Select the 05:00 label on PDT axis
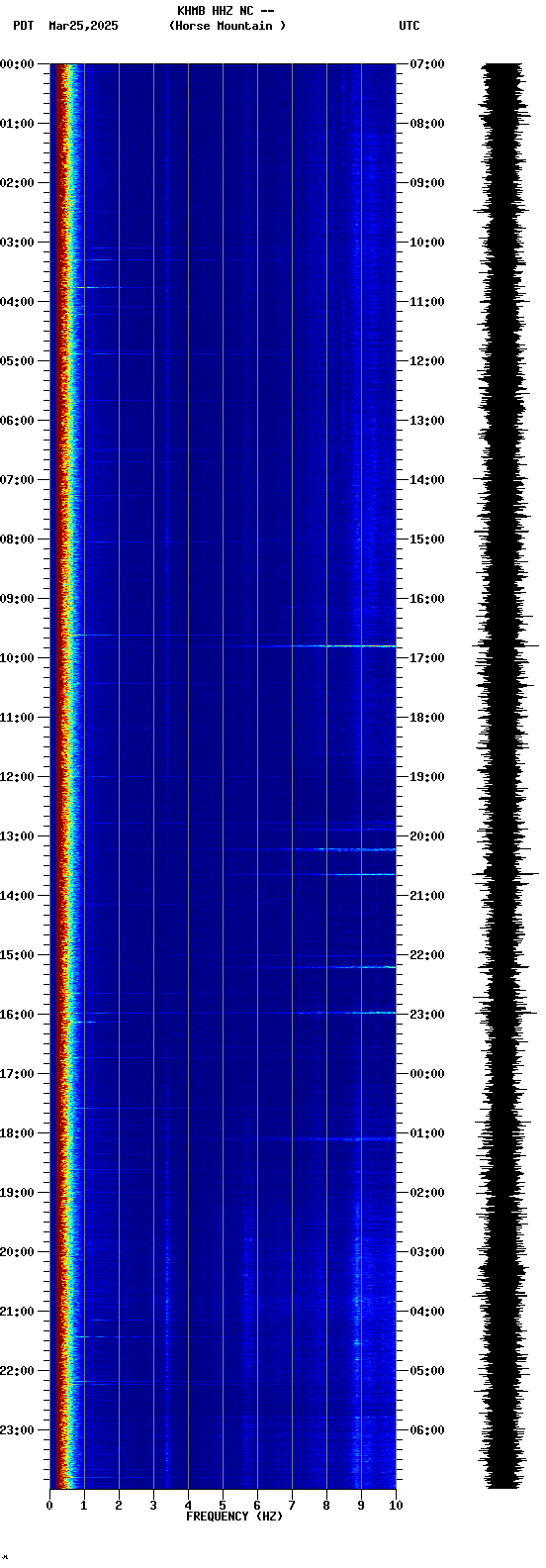This screenshot has width=546, height=1568. [x=17, y=361]
